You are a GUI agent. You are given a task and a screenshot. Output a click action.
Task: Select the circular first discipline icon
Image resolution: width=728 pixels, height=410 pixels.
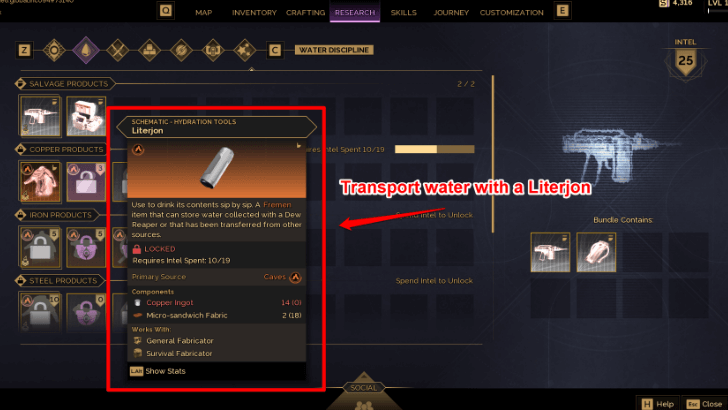click(54, 50)
